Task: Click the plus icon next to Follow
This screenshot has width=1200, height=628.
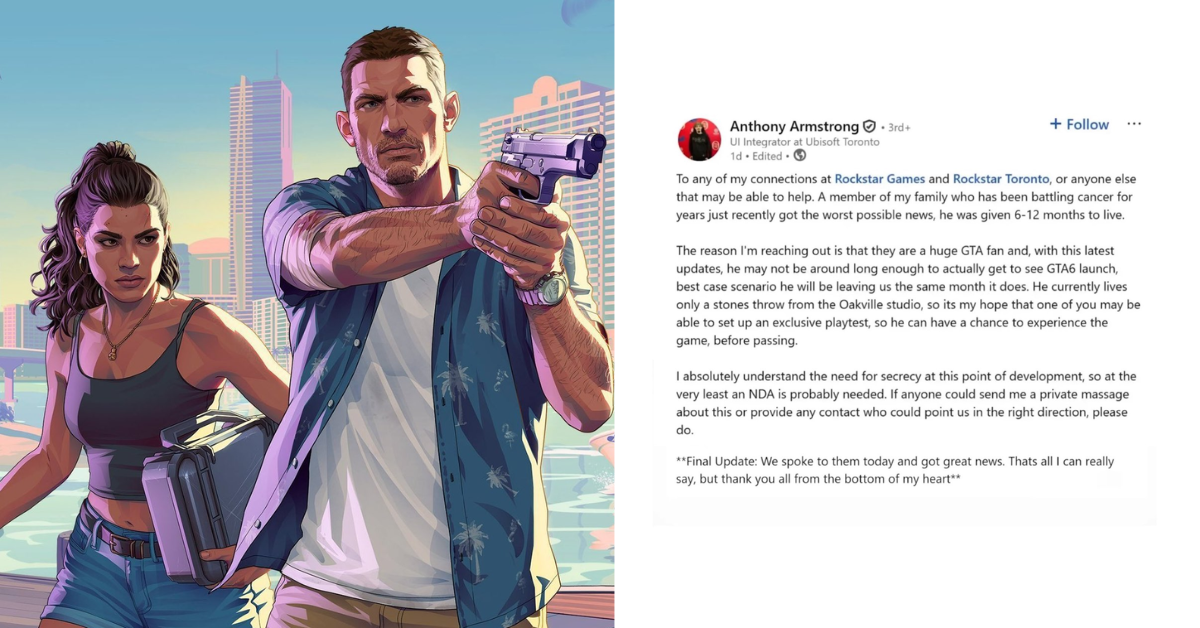Action: point(1055,124)
